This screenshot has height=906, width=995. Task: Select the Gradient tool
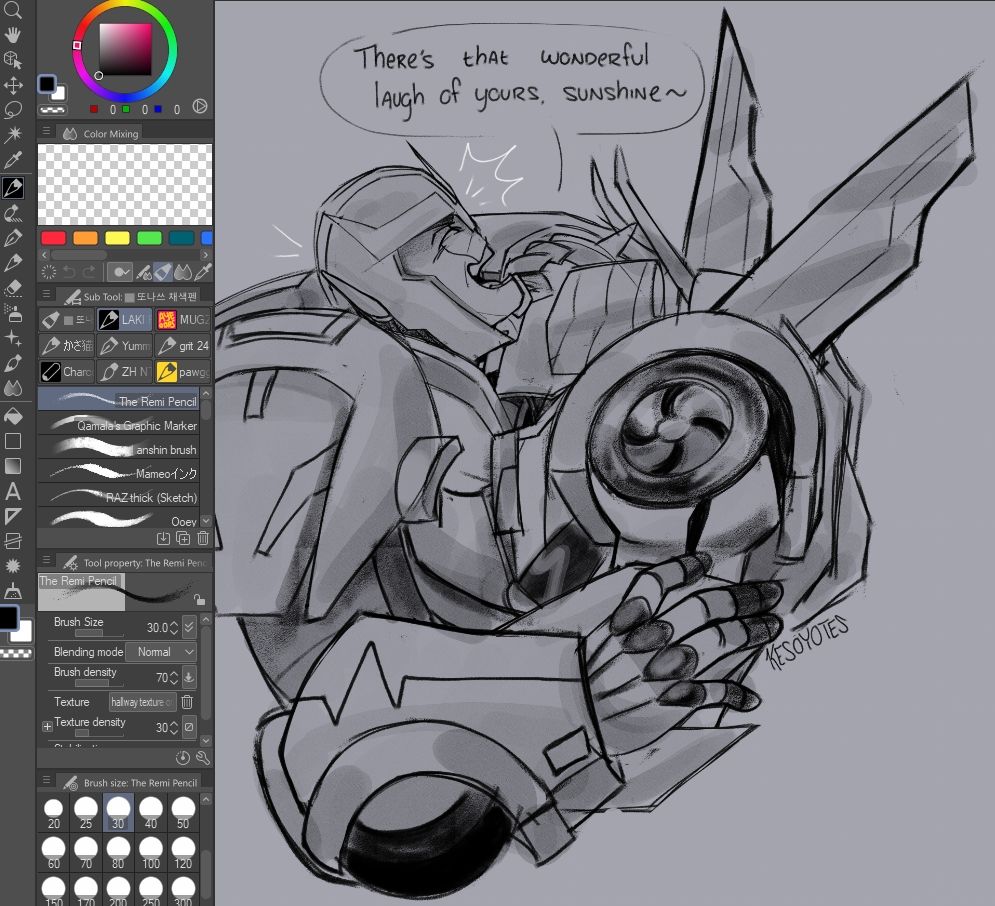pyautogui.click(x=13, y=466)
